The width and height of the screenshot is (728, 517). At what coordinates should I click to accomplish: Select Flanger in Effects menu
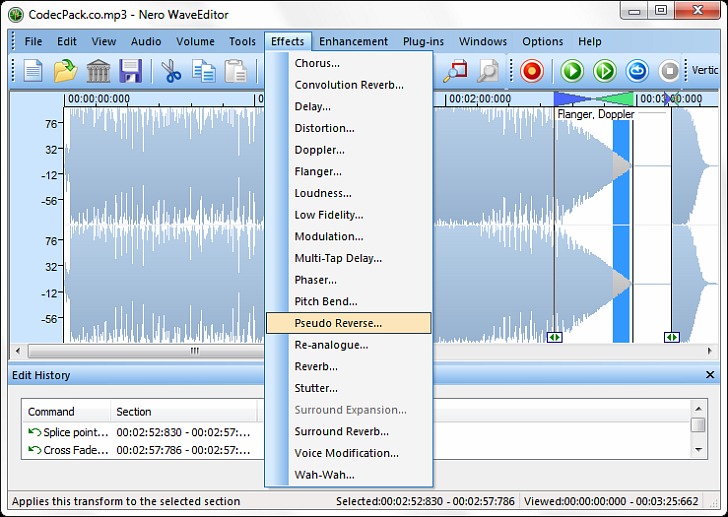click(x=349, y=171)
